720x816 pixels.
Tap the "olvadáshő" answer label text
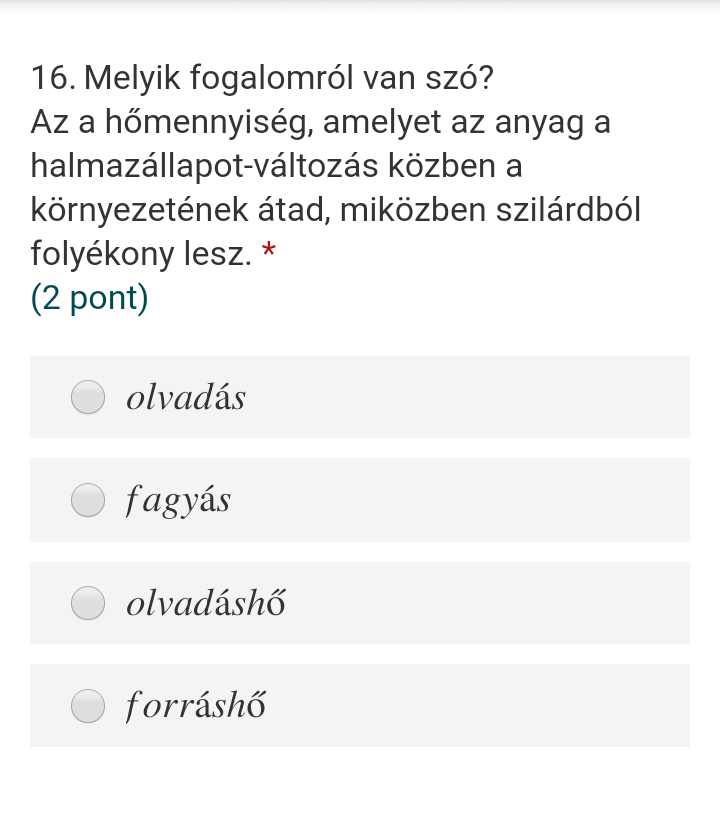pos(205,604)
